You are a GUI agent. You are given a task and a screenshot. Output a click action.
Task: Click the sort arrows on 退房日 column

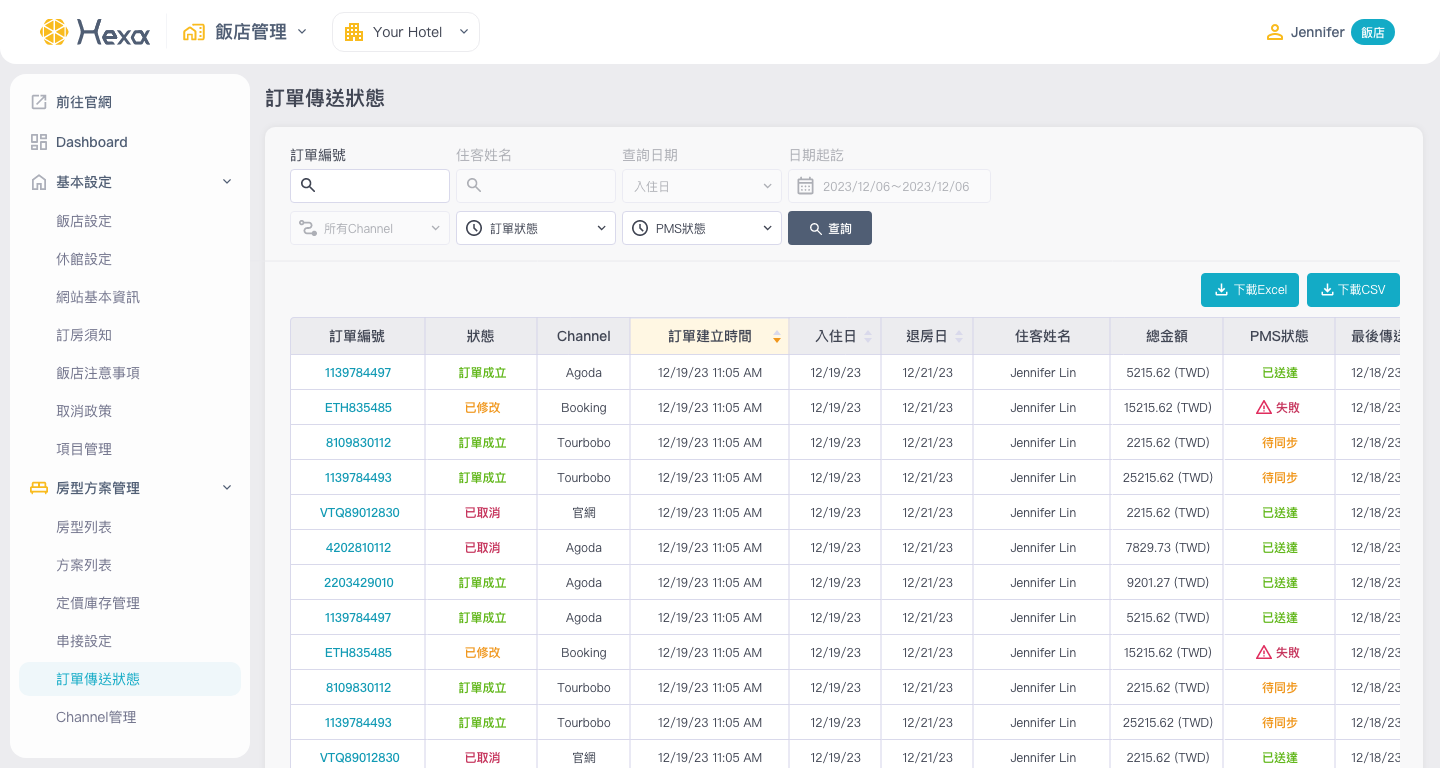959,337
